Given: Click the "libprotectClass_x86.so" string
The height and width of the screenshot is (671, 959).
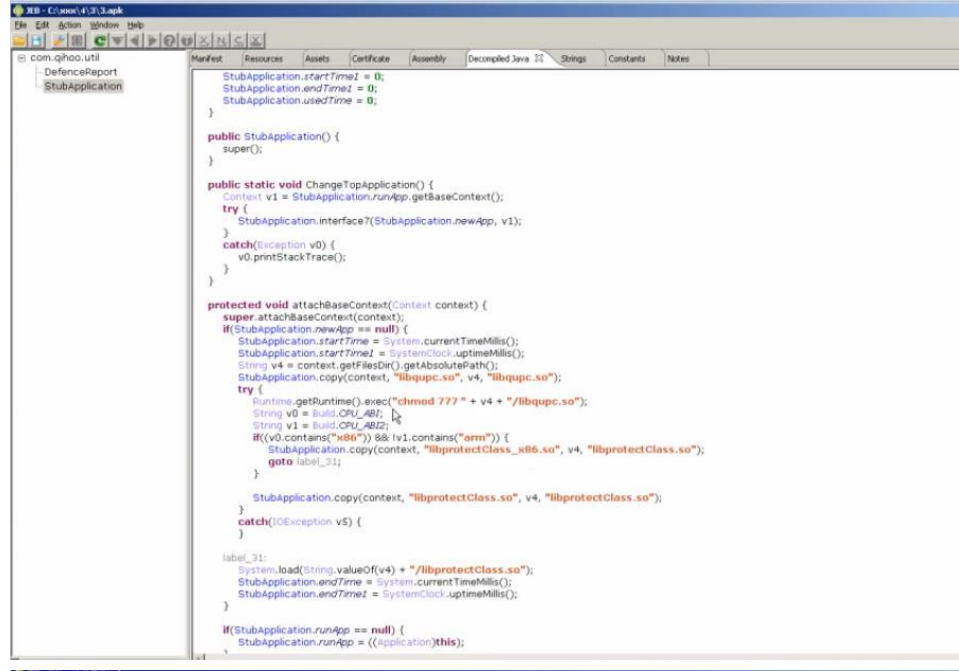Looking at the screenshot, I should coord(492,450).
